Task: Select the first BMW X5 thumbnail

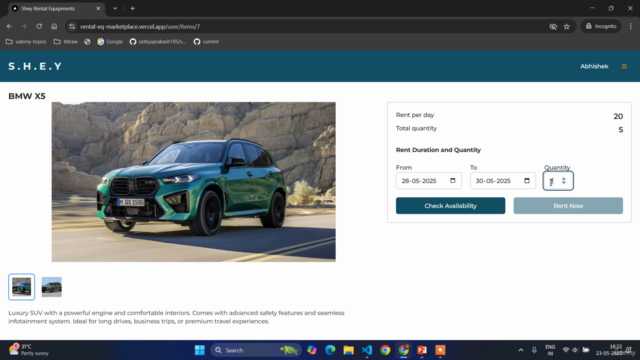Action: point(22,287)
